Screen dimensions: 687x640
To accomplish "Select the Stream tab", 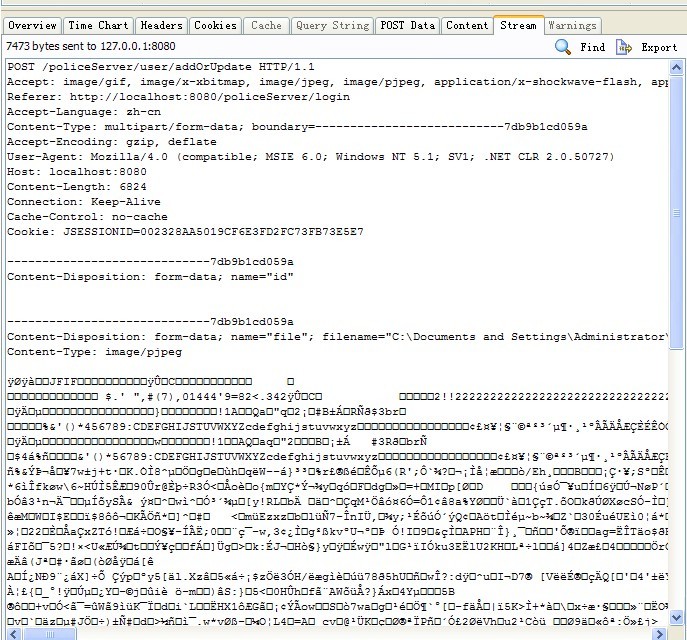I will [x=519, y=25].
